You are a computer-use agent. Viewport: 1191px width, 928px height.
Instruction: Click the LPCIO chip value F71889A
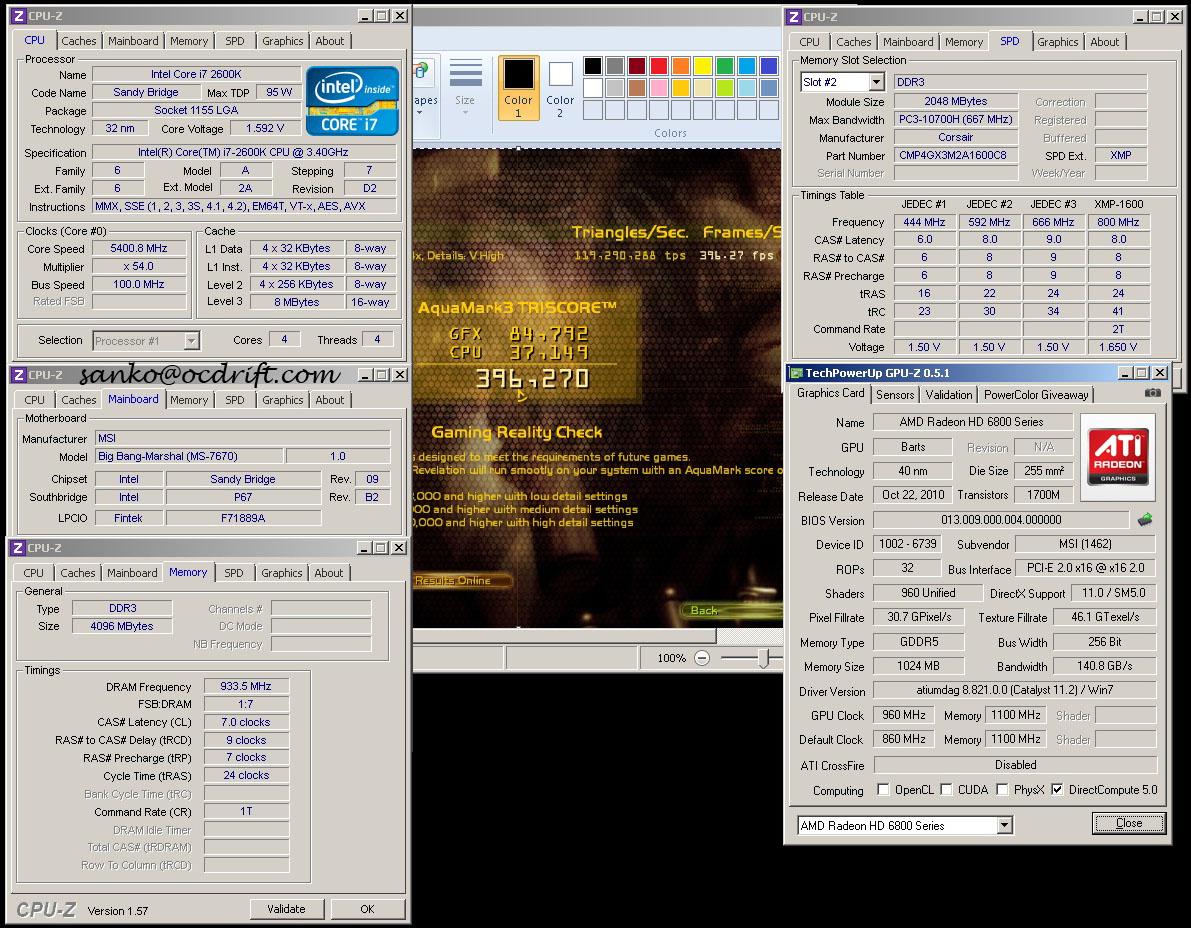243,518
